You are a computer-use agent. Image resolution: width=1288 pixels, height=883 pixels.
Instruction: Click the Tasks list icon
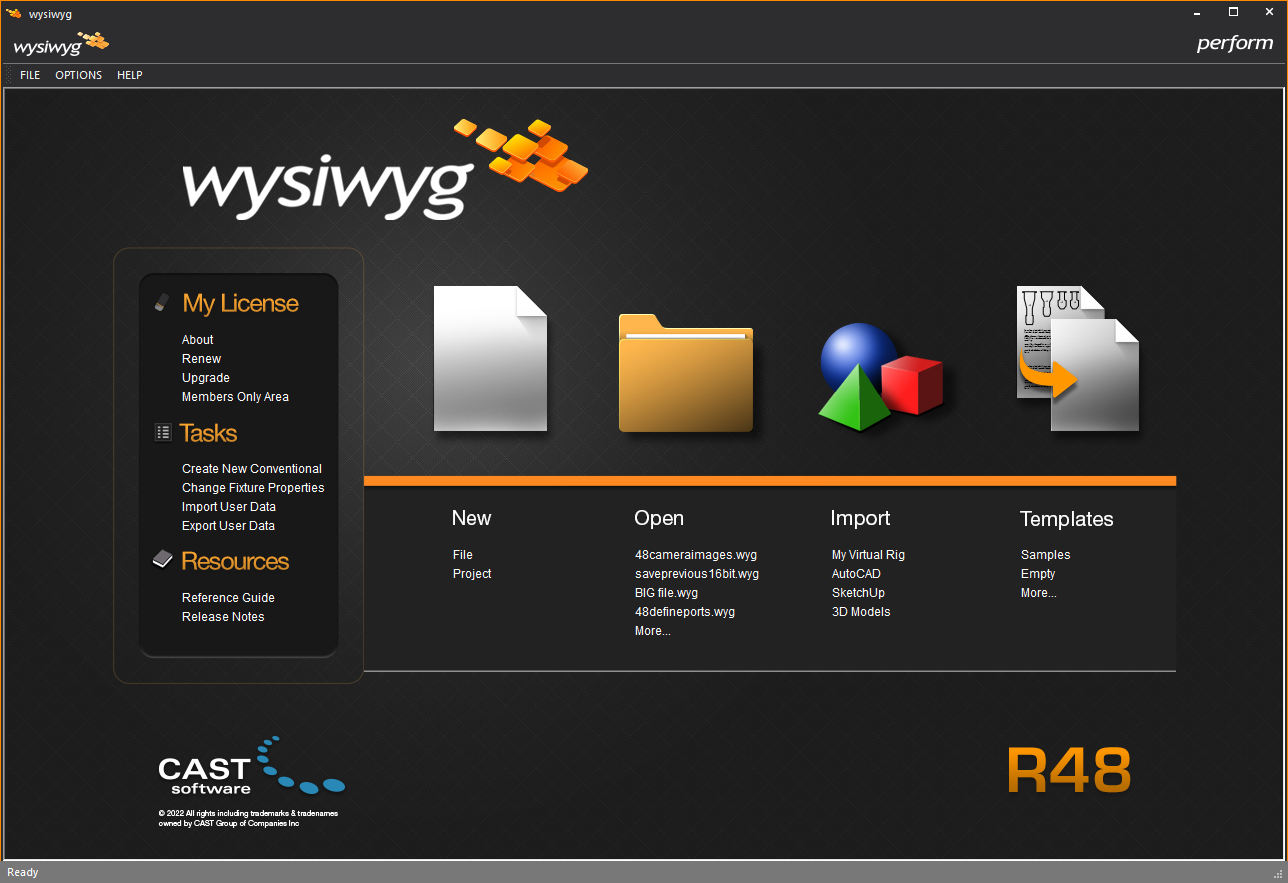click(x=163, y=433)
